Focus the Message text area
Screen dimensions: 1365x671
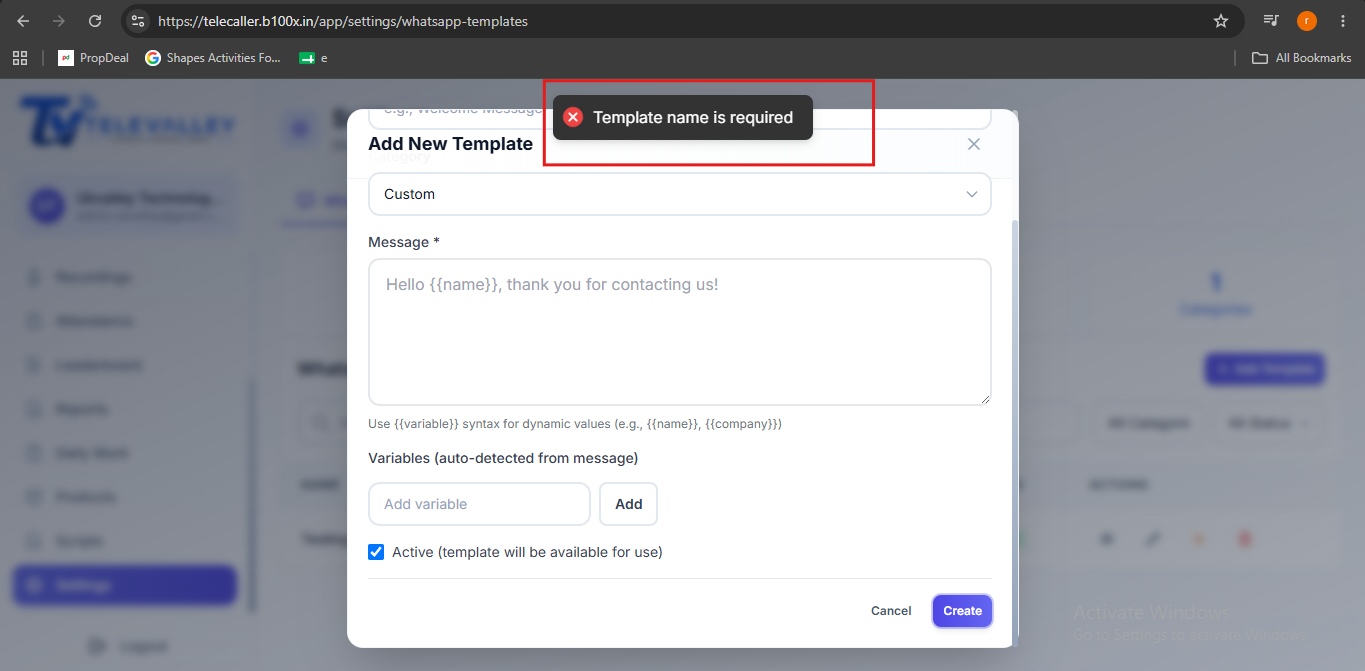[680, 332]
